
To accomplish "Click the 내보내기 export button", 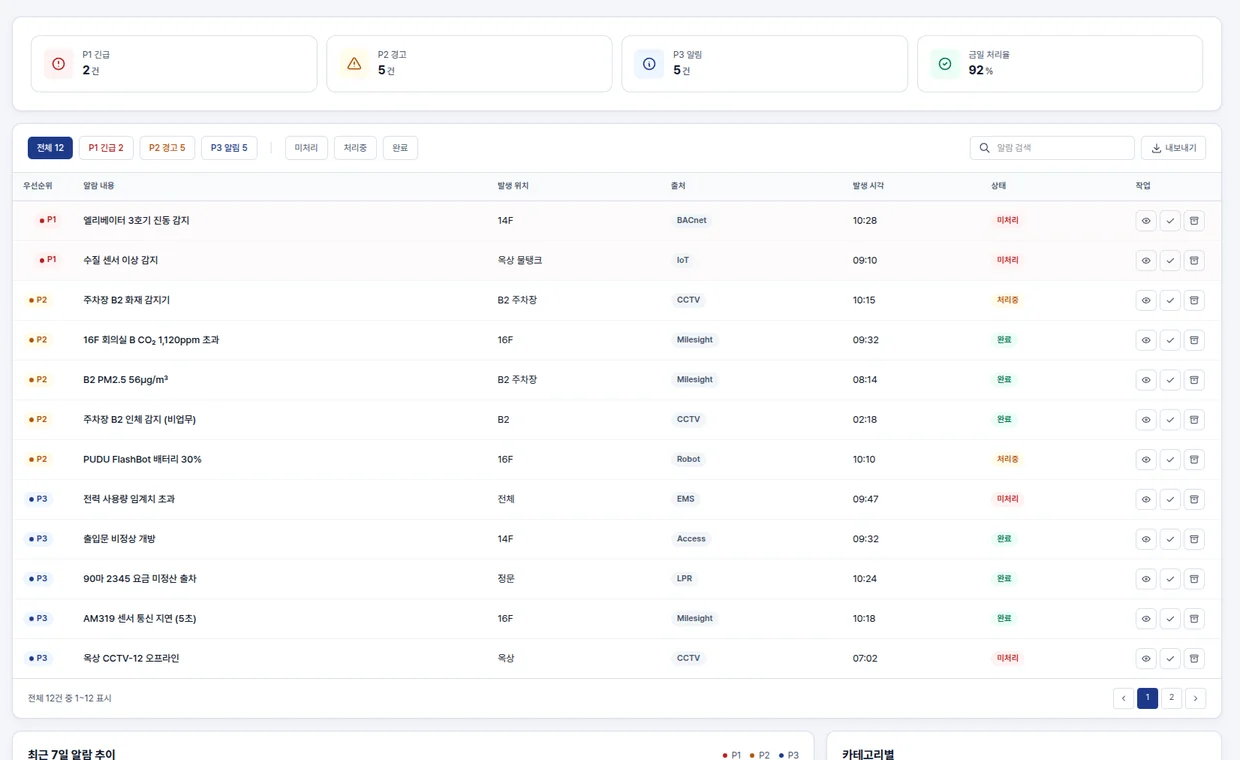I will (1173, 148).
